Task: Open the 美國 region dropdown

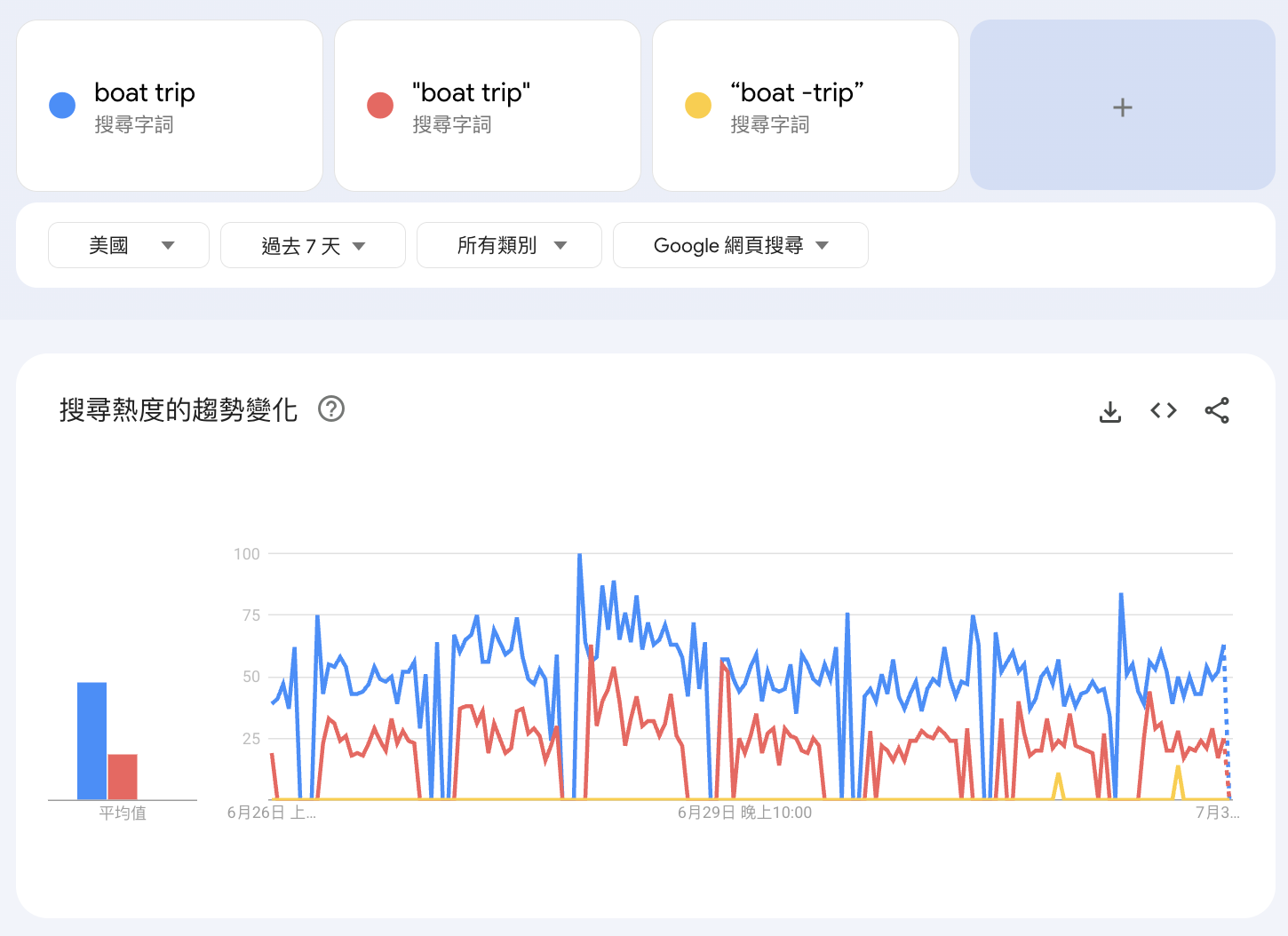Action: [129, 245]
